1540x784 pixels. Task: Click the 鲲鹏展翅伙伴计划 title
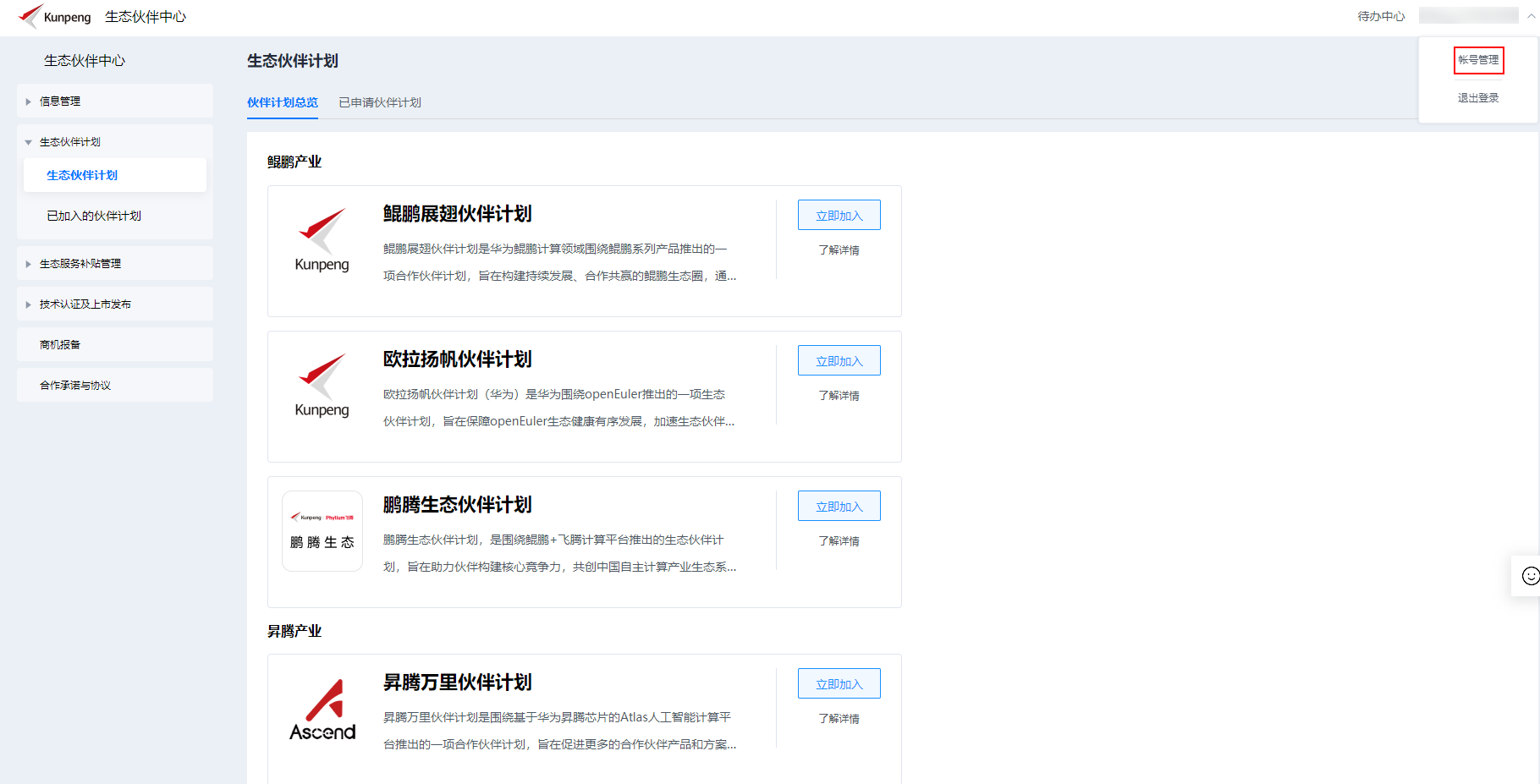point(458,214)
